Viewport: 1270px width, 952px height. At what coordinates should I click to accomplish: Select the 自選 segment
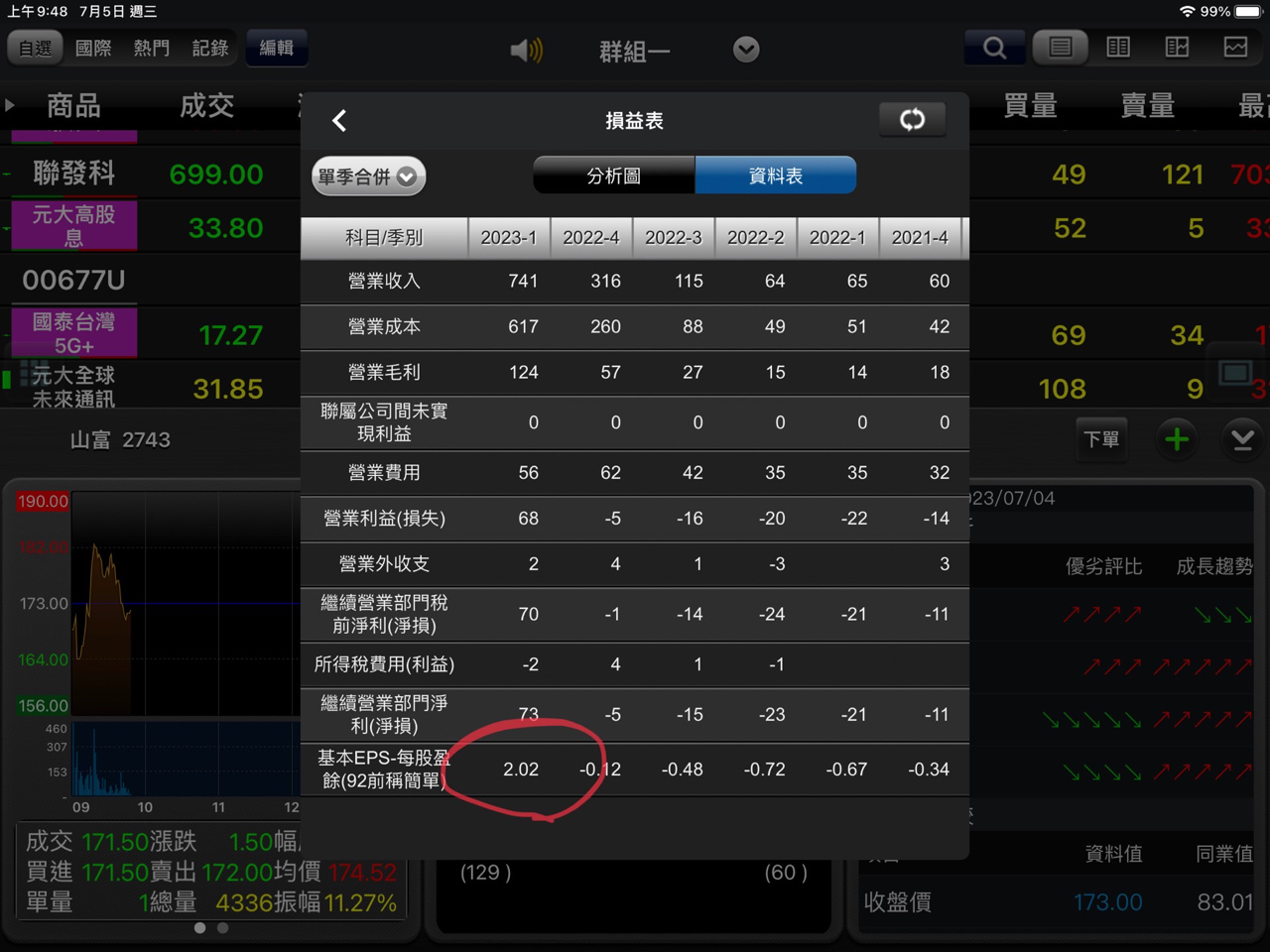[x=36, y=48]
